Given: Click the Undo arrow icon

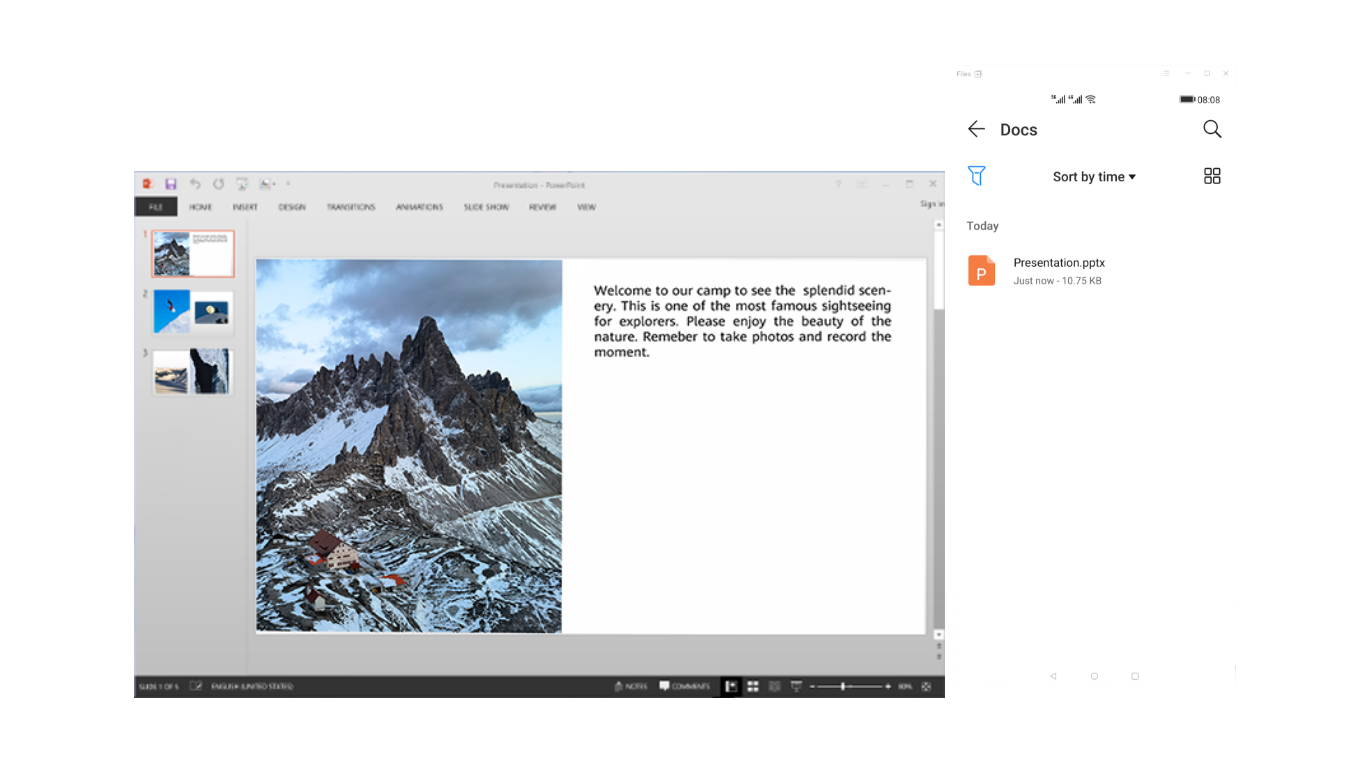Looking at the screenshot, I should tap(195, 185).
